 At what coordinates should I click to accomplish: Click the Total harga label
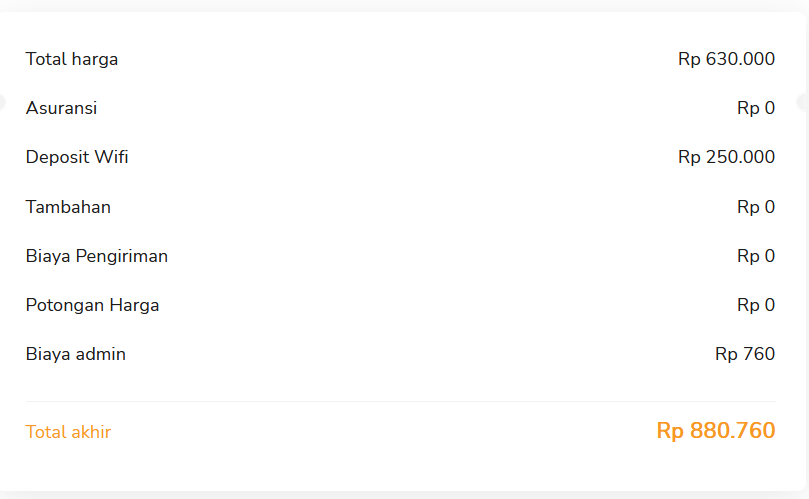[x=72, y=59]
